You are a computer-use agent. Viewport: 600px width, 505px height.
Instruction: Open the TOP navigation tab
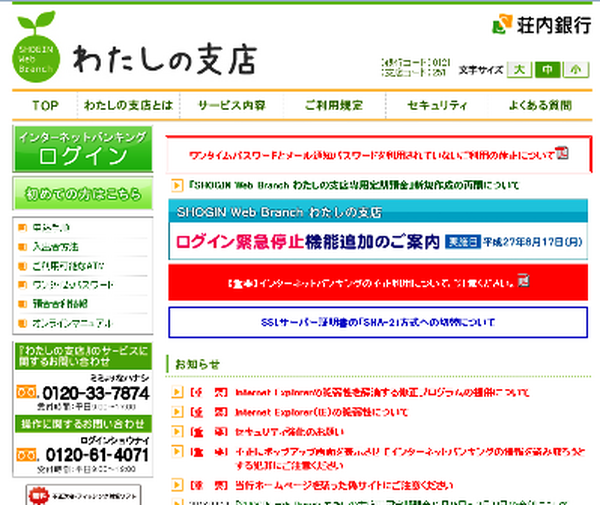(45, 105)
